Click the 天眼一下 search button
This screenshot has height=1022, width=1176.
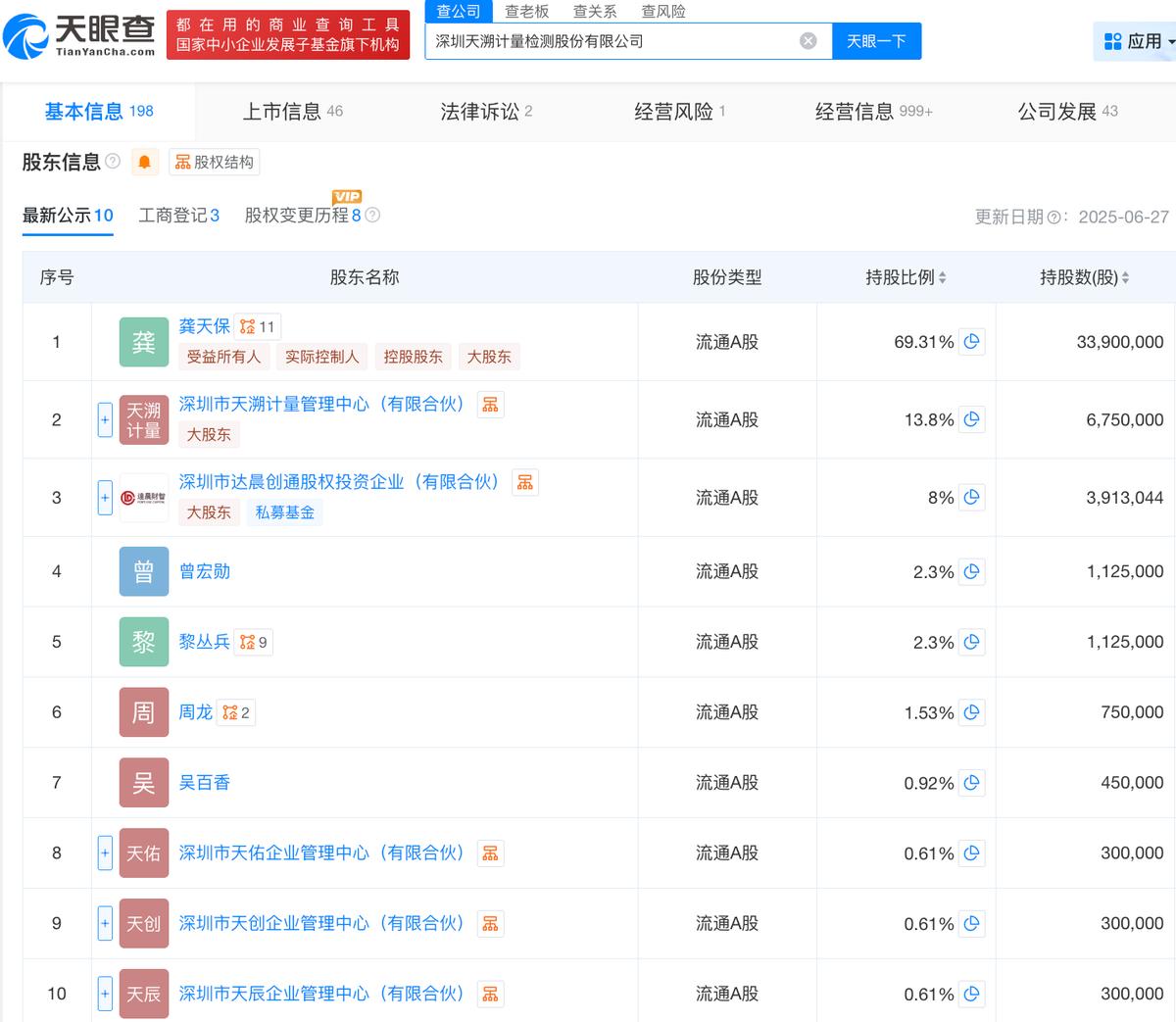coord(876,41)
